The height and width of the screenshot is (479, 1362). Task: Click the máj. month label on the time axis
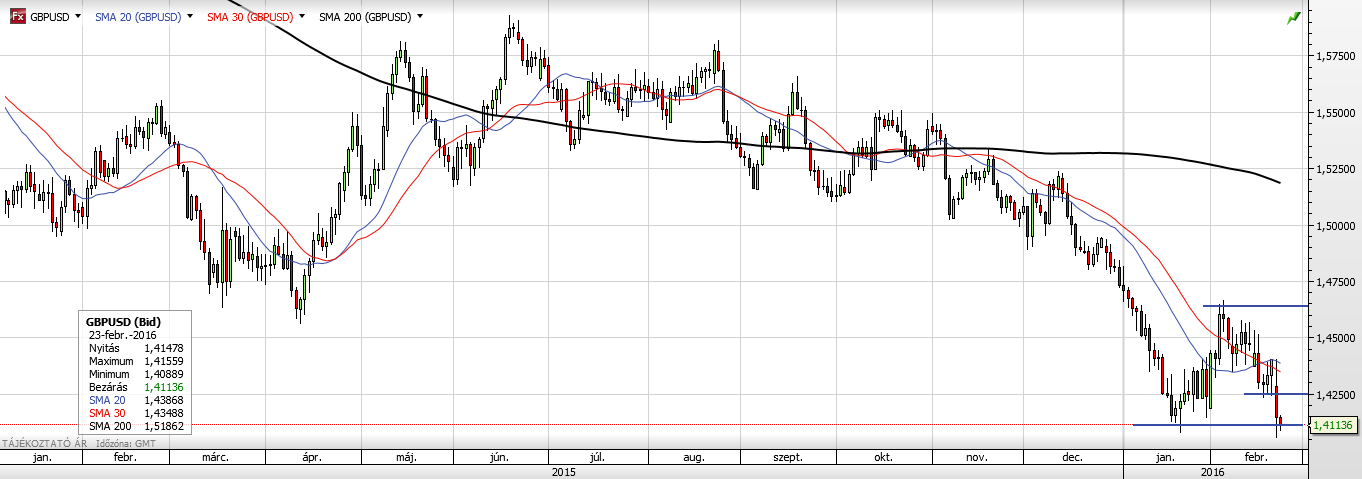406,457
